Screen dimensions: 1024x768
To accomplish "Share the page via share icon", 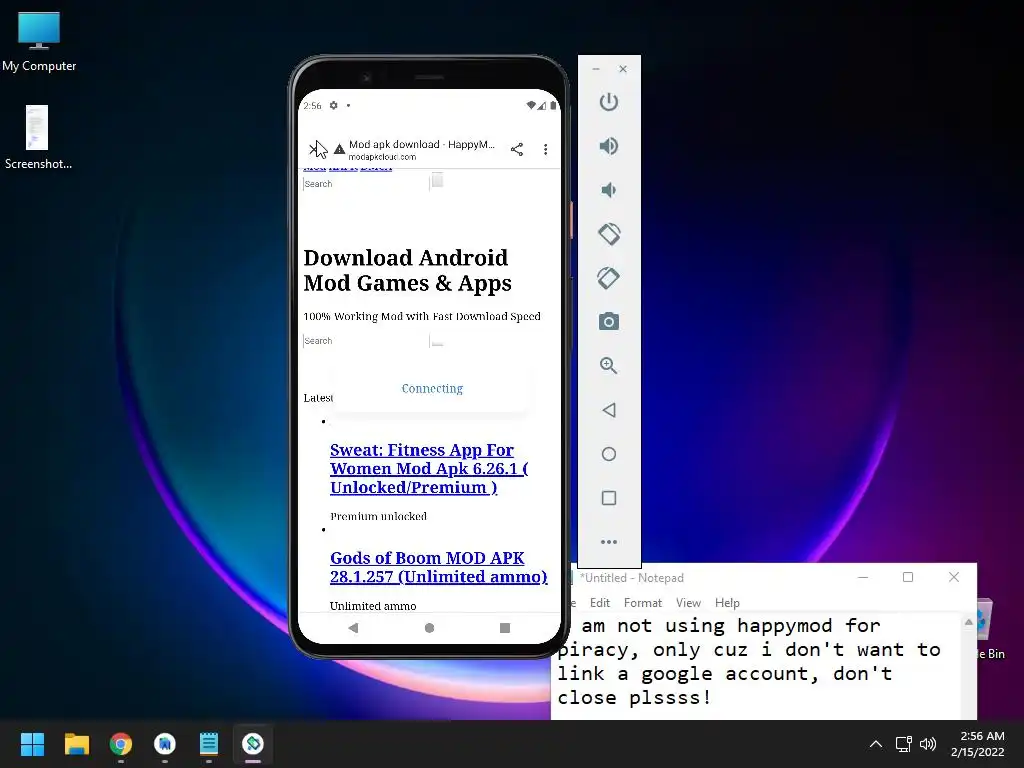I will pyautogui.click(x=517, y=150).
